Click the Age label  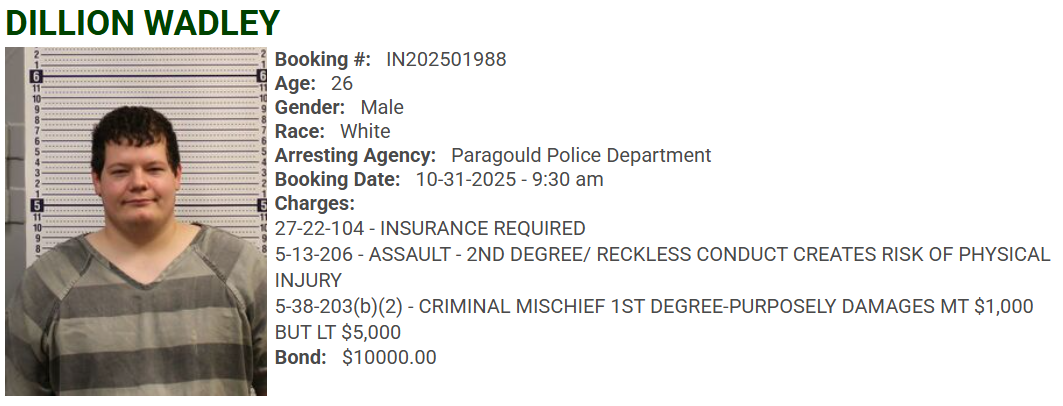tap(295, 83)
